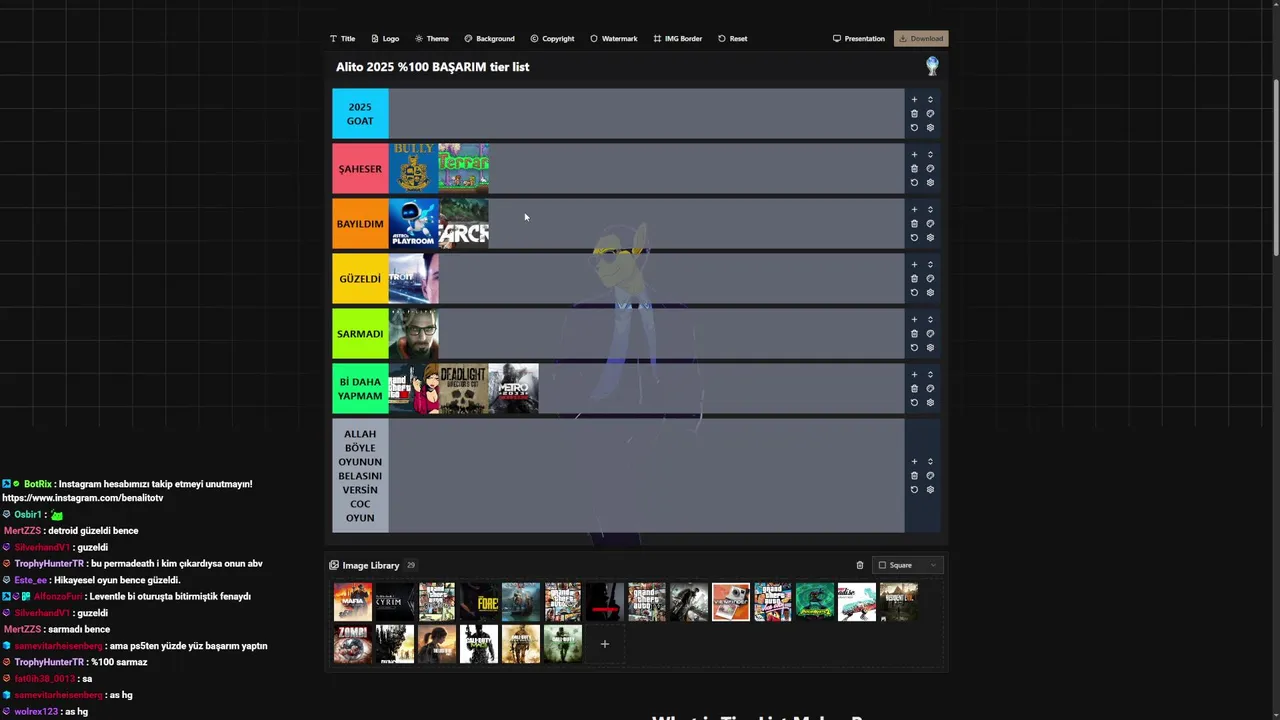
Task: Add image to SARMADI row with plus icon
Action: pos(914,319)
